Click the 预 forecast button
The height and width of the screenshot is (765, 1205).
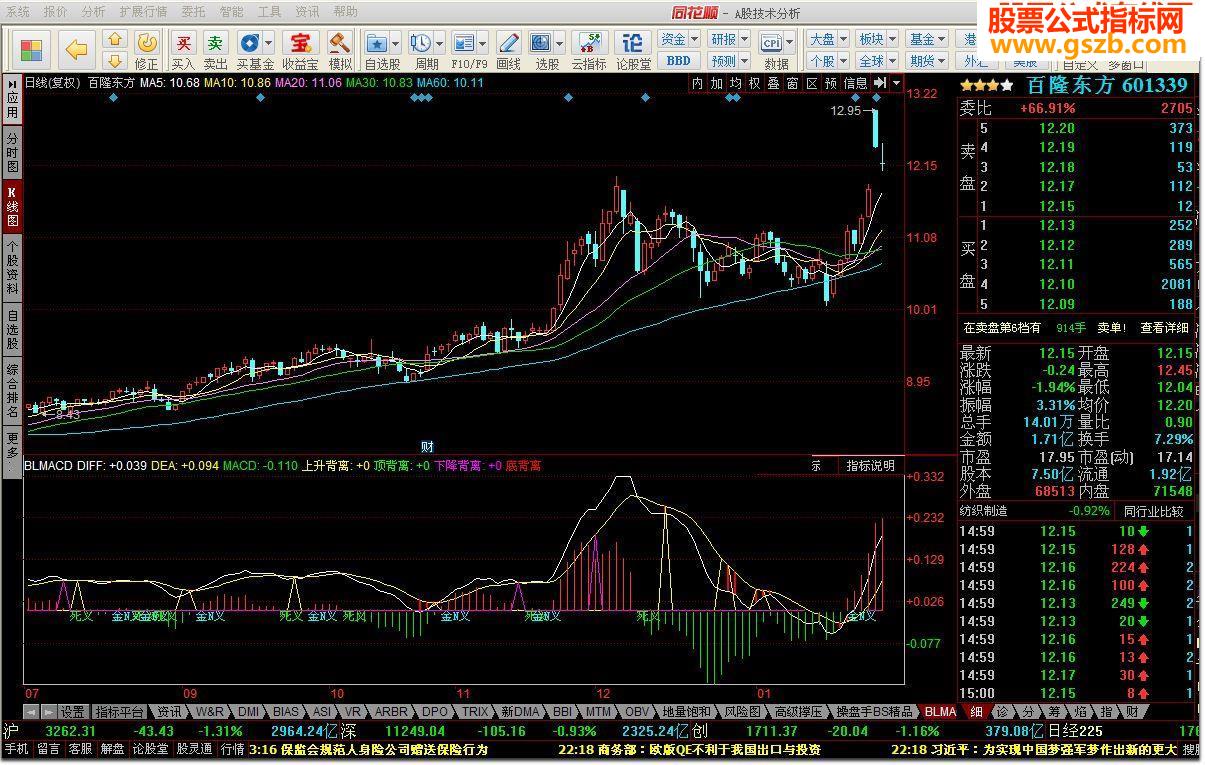tap(831, 84)
